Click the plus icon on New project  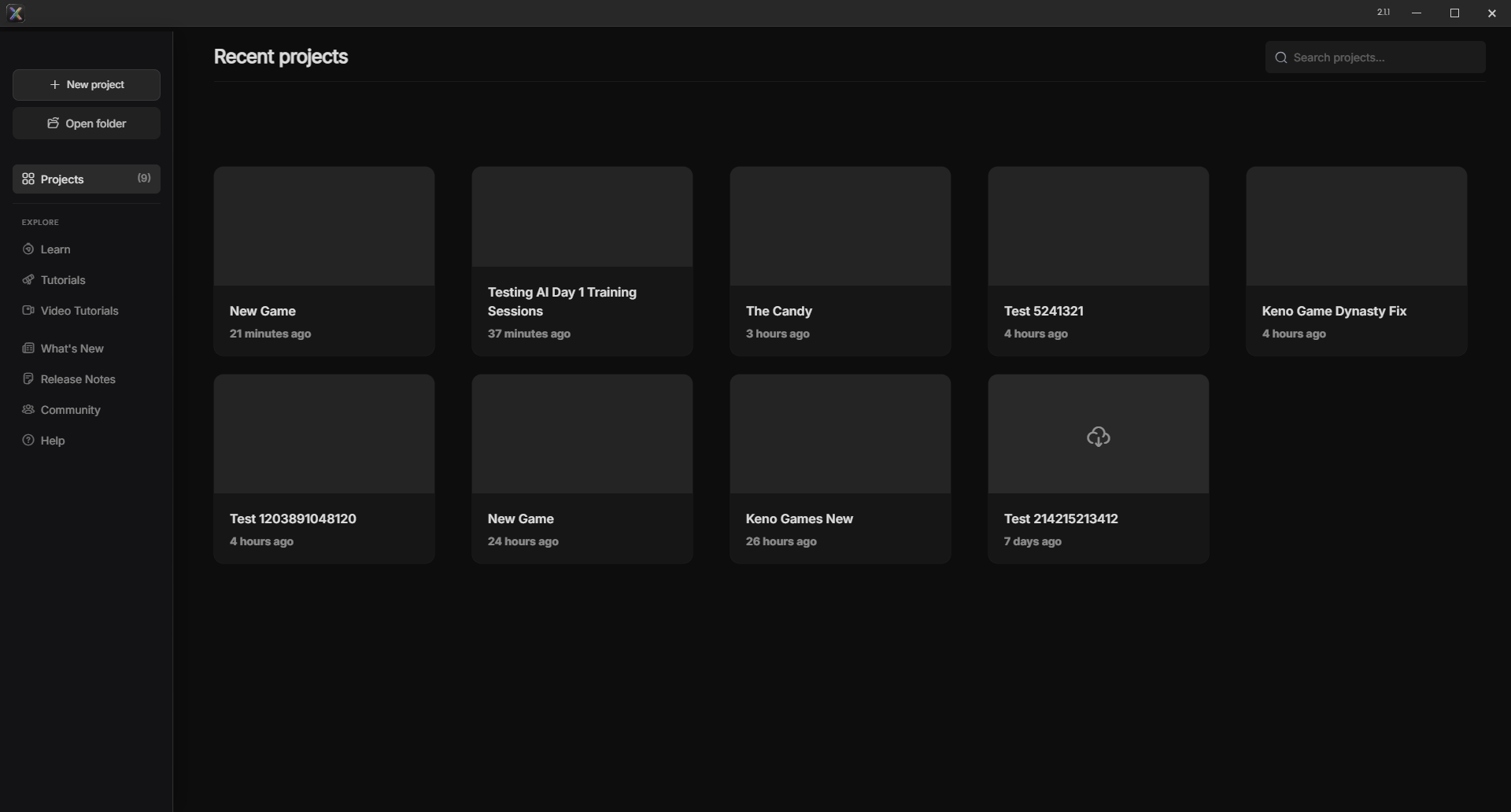(54, 85)
